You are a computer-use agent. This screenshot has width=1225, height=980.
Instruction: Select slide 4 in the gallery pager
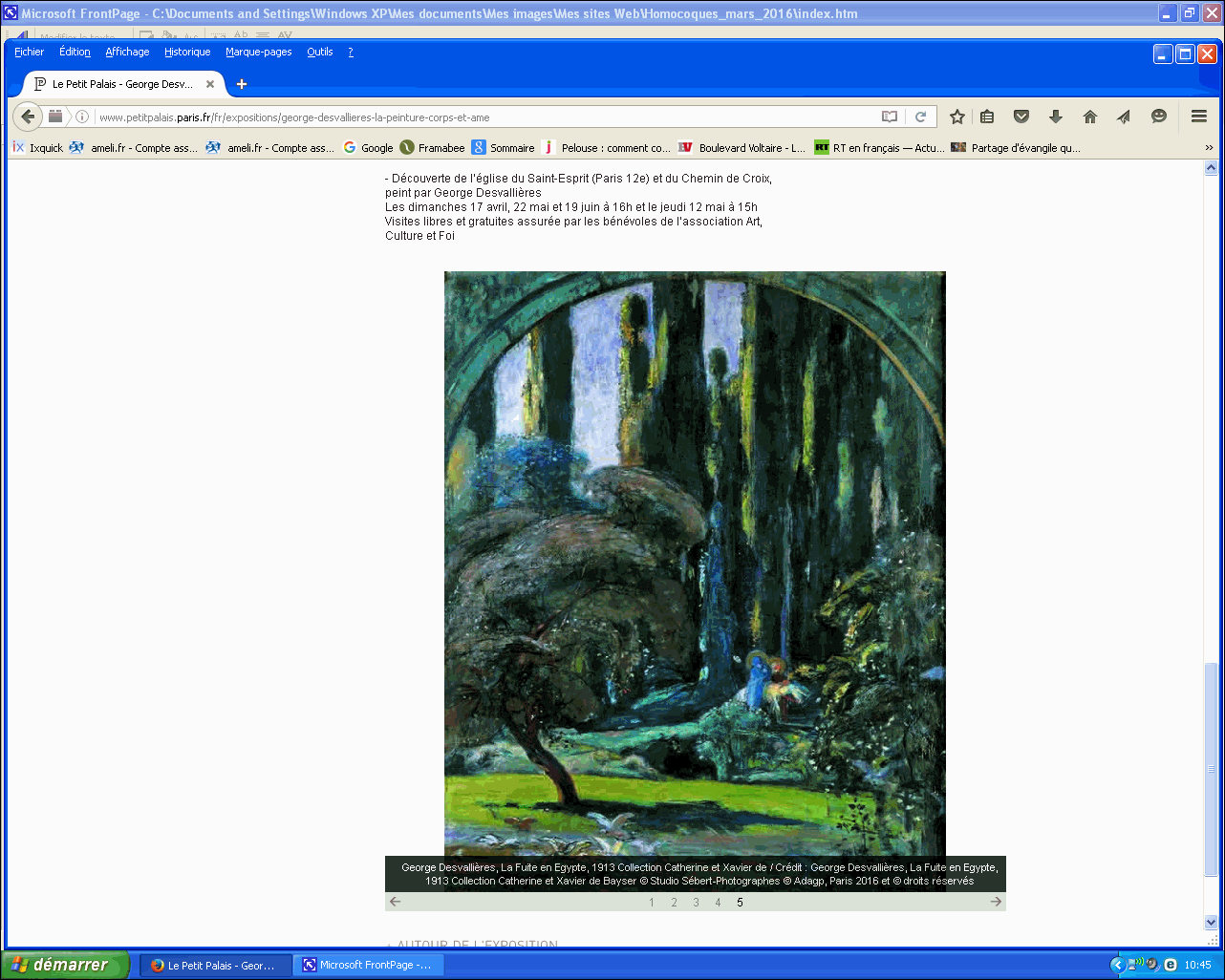point(718,903)
